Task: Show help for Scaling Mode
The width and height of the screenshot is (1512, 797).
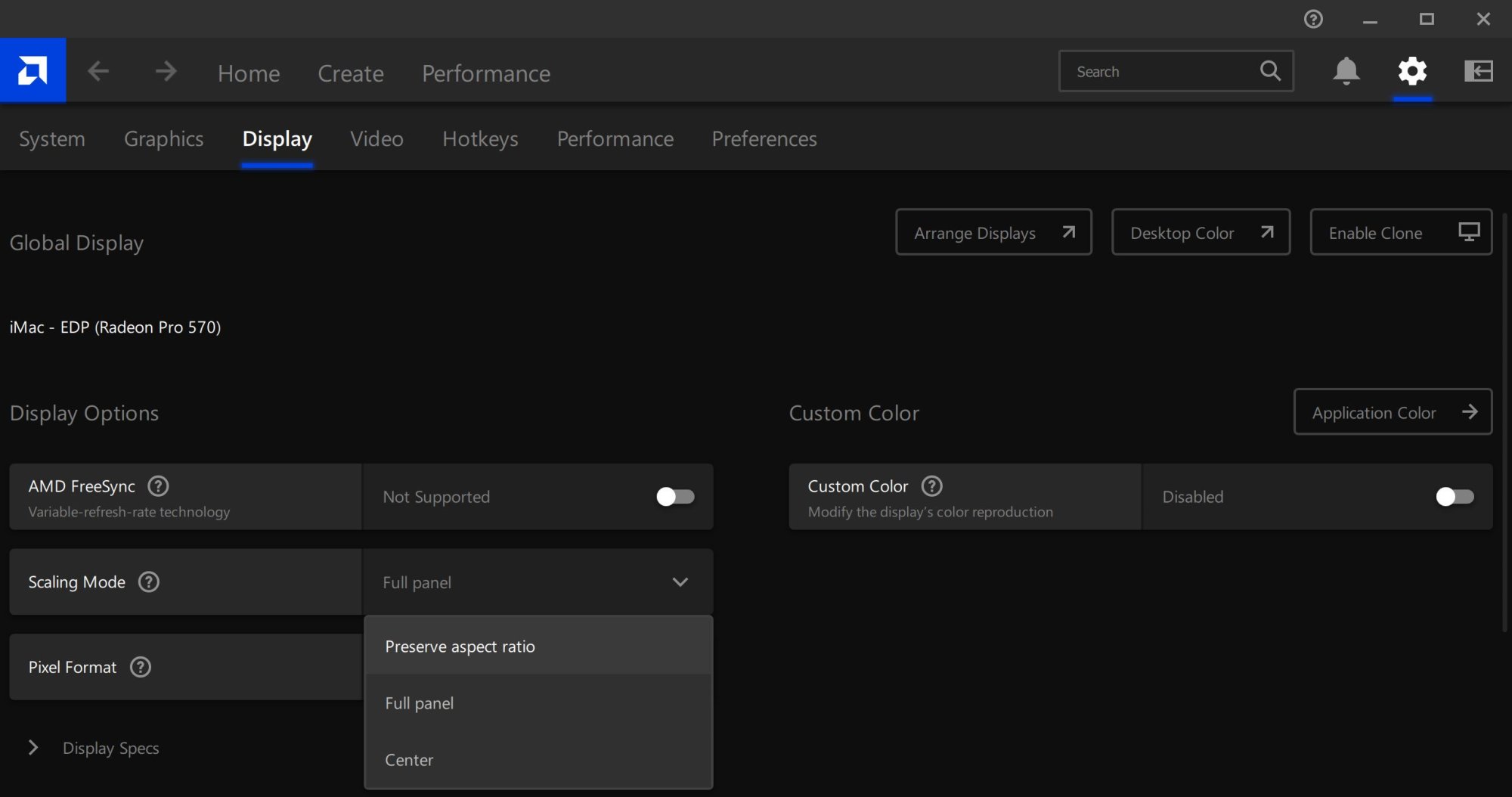Action: coord(149,581)
